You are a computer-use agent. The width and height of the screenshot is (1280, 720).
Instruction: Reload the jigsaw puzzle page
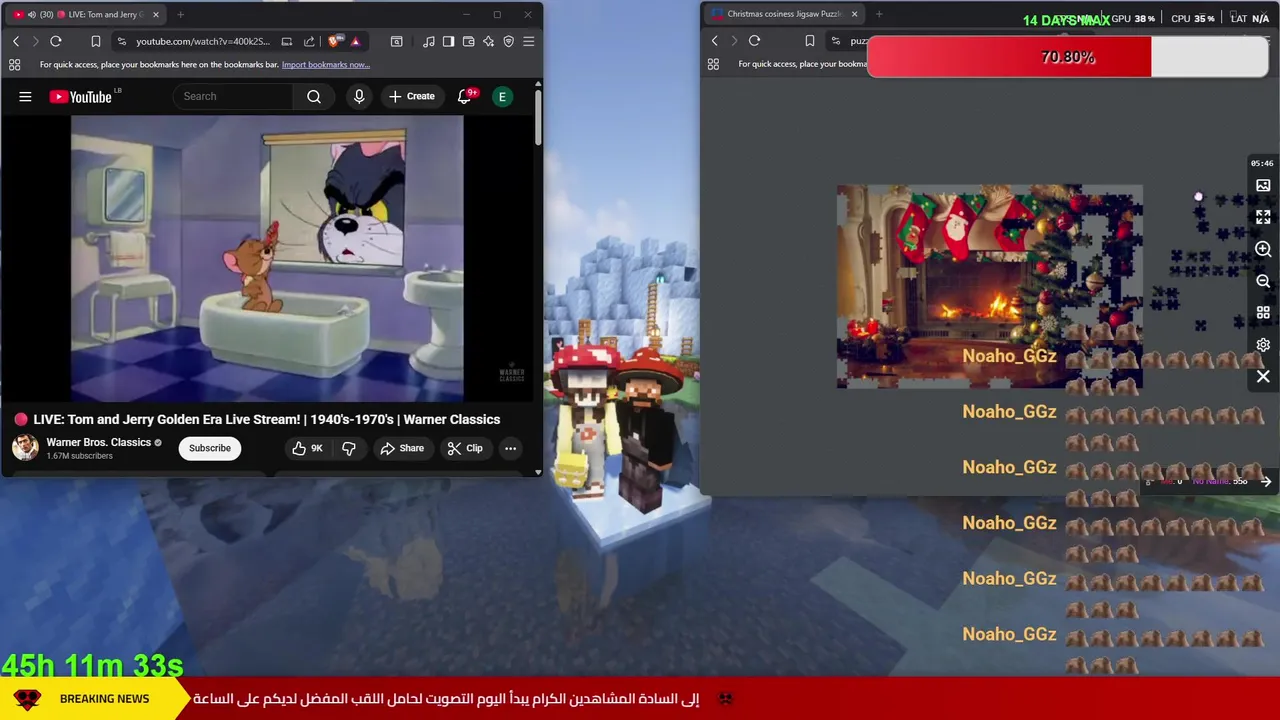point(754,41)
